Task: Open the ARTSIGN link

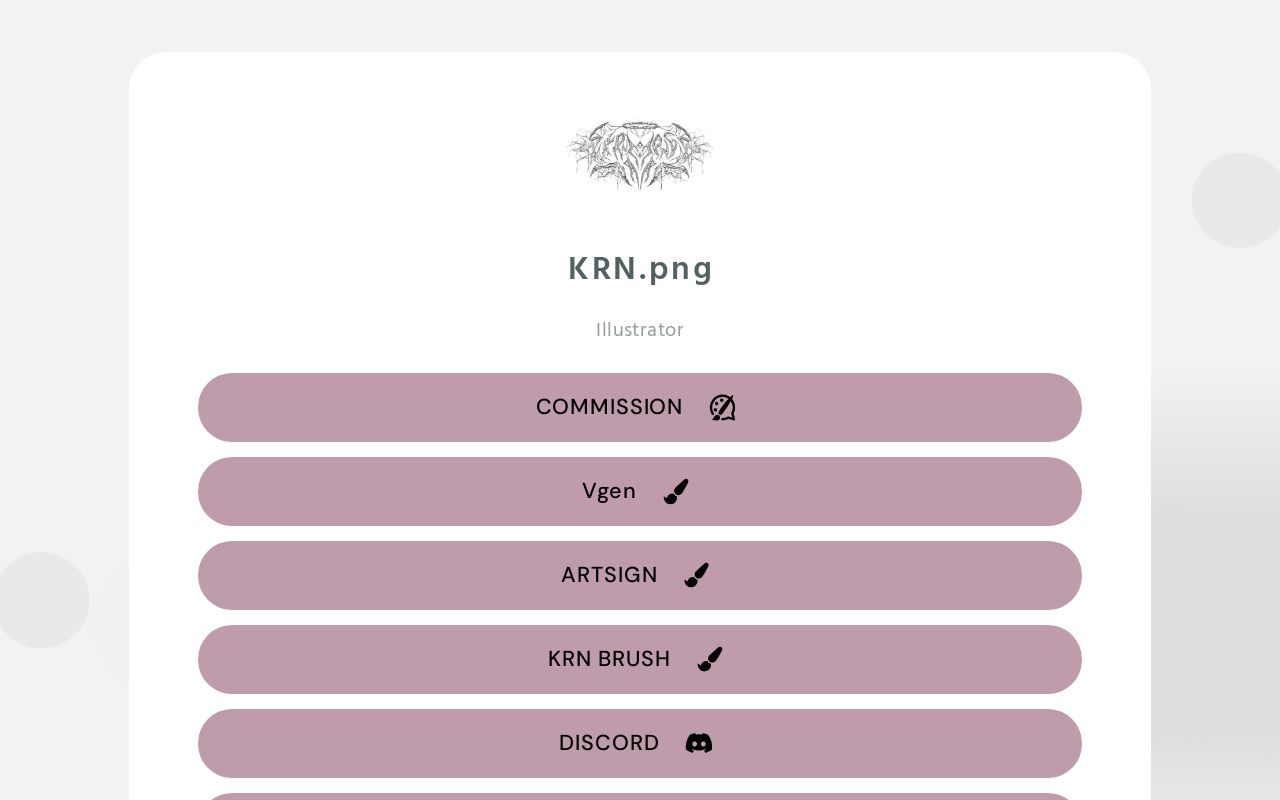Action: point(640,575)
